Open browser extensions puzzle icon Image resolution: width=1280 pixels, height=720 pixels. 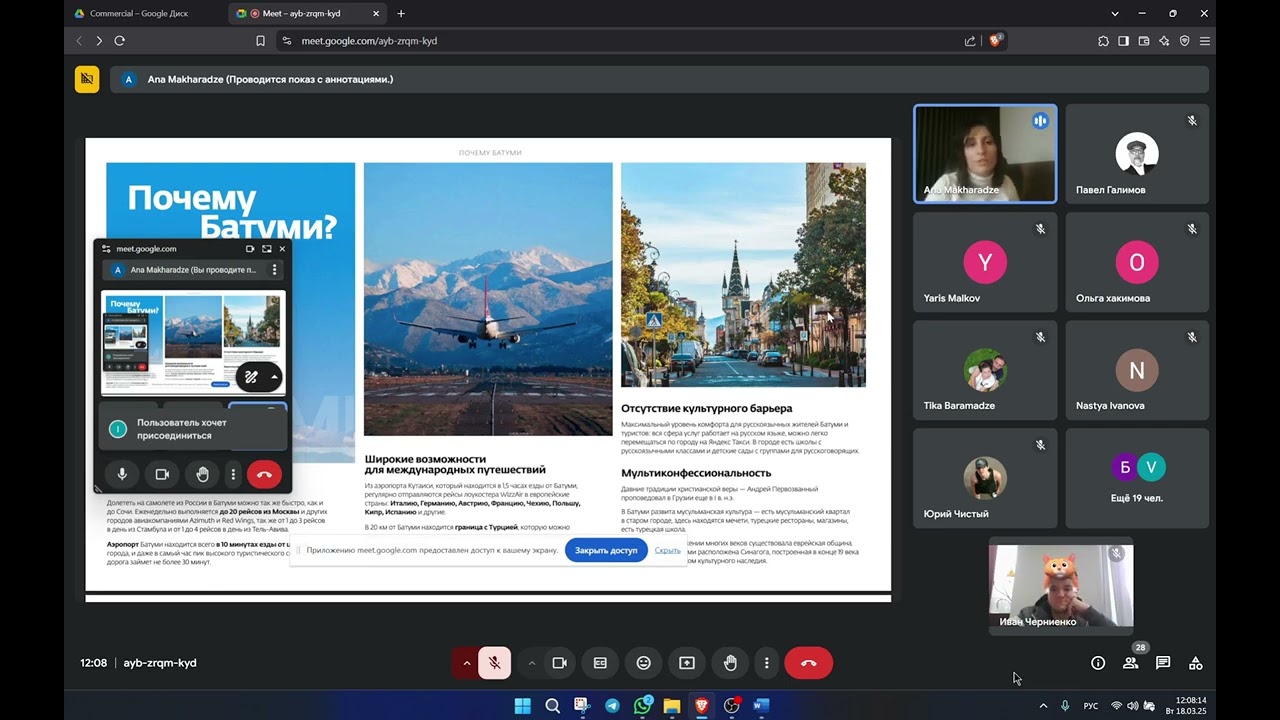click(x=1103, y=41)
